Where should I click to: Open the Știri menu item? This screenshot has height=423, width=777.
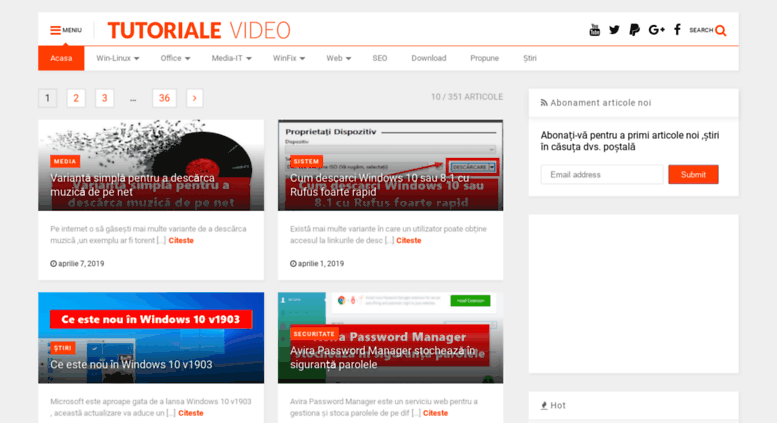pos(530,58)
